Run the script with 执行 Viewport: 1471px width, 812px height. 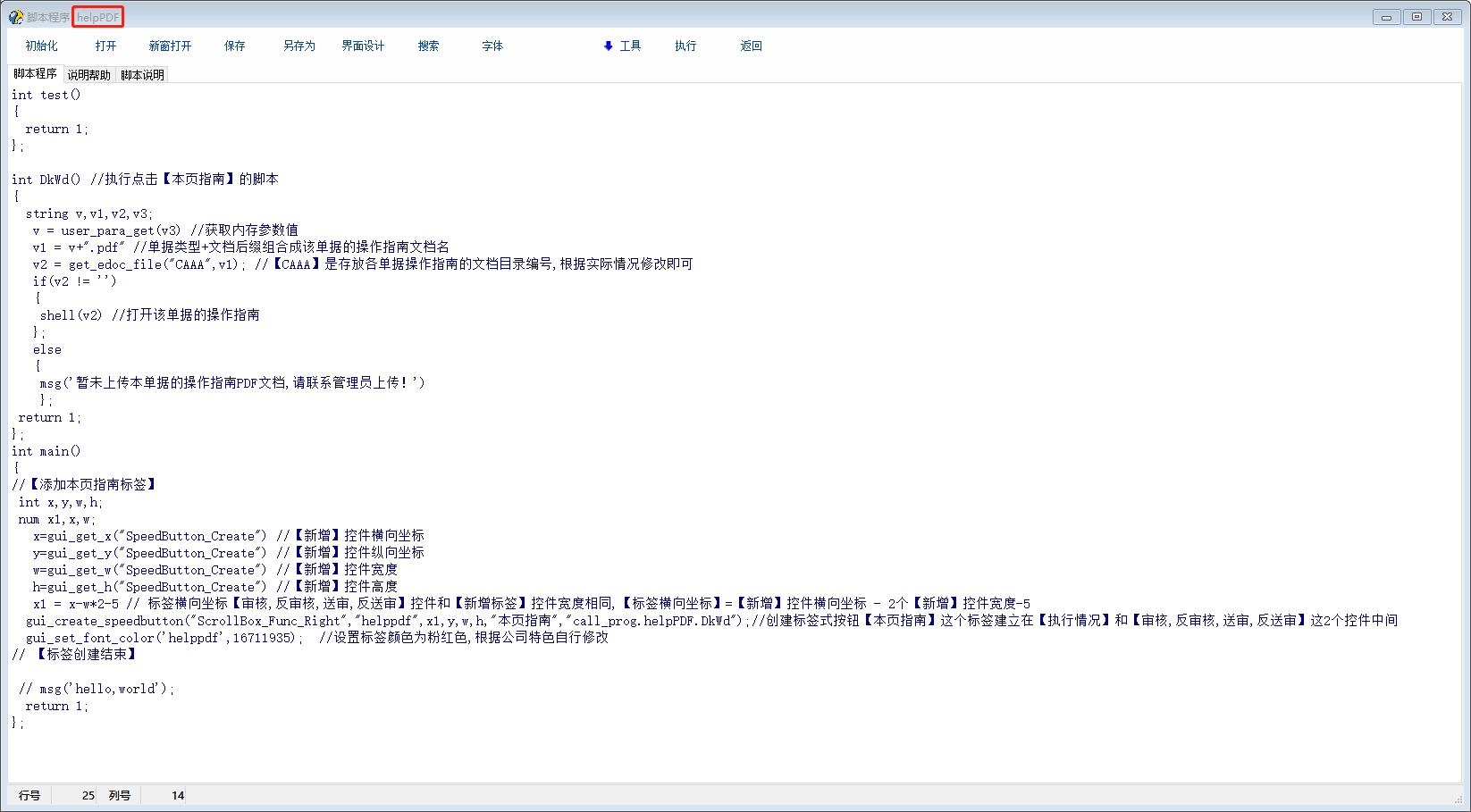tap(685, 46)
